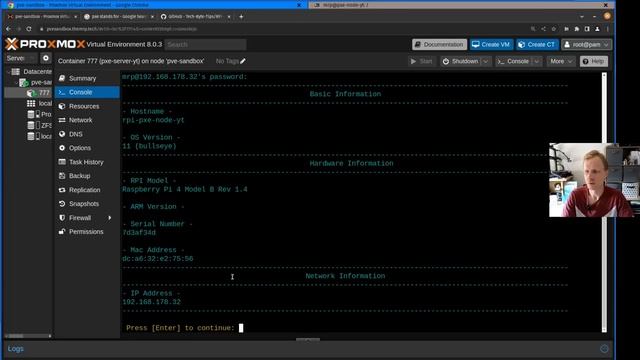
Task: Click the splitter handle above Logs
Action: pos(308,339)
